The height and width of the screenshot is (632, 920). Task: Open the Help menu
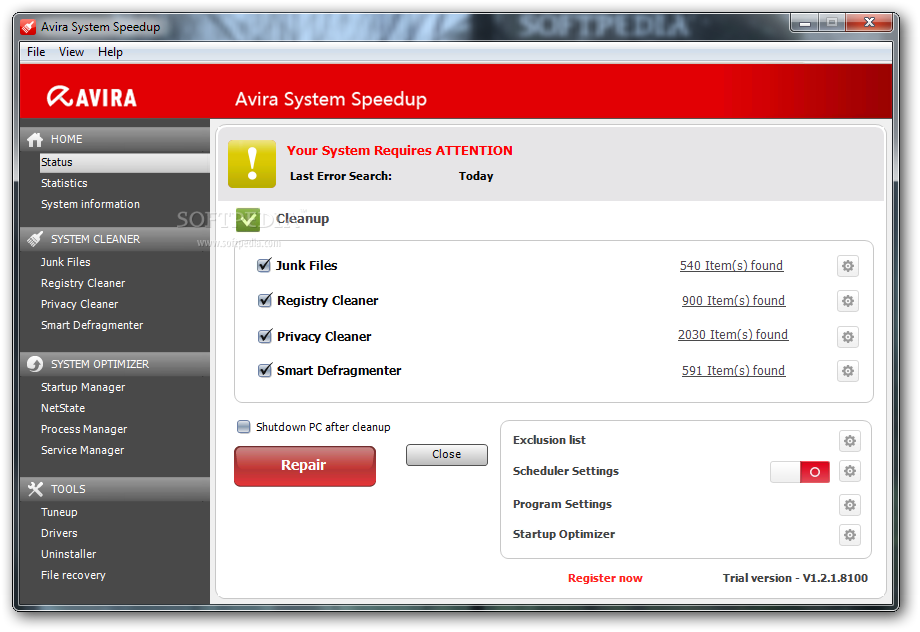[x=110, y=52]
